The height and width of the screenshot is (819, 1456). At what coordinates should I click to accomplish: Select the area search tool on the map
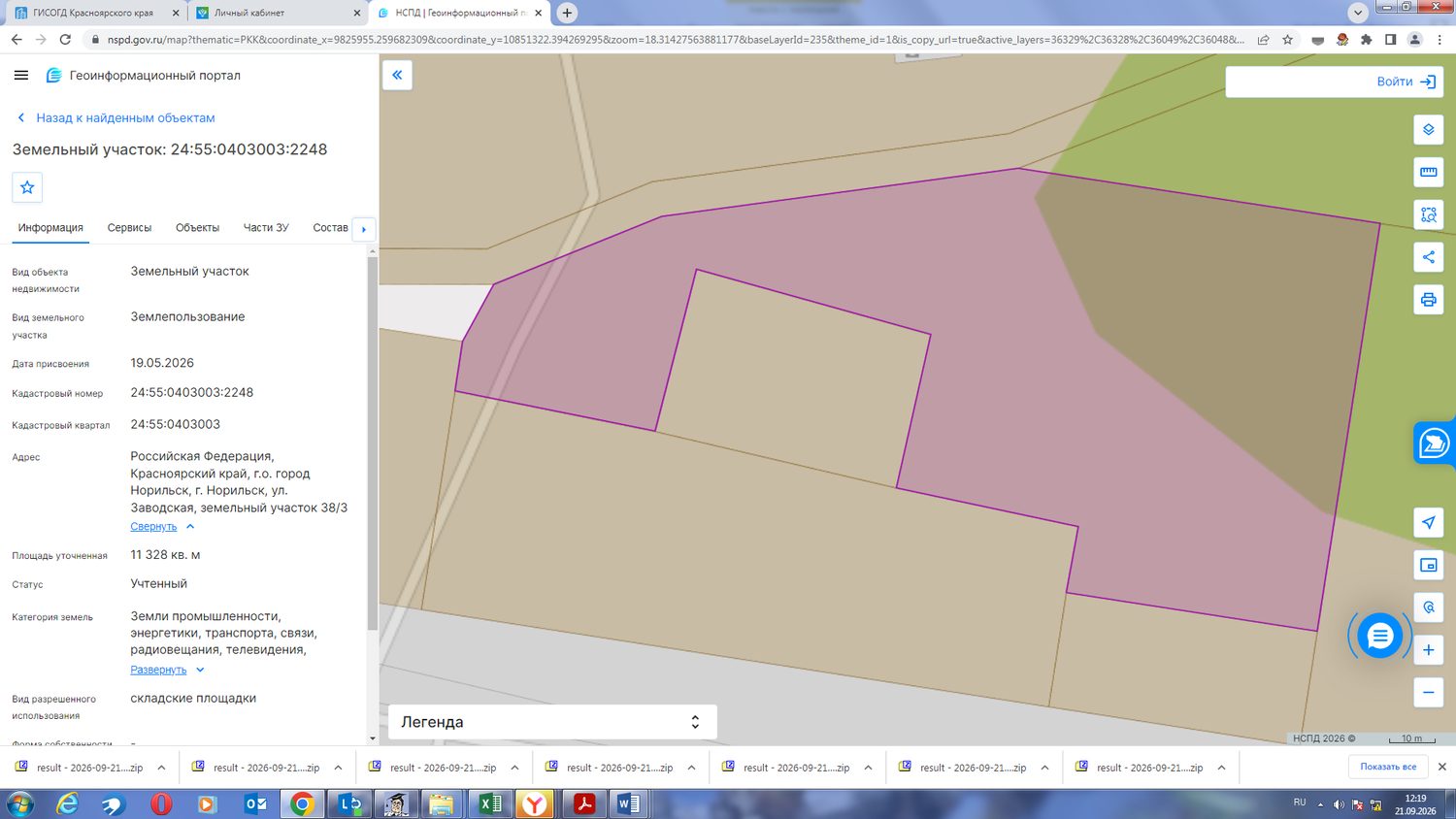point(1429,214)
